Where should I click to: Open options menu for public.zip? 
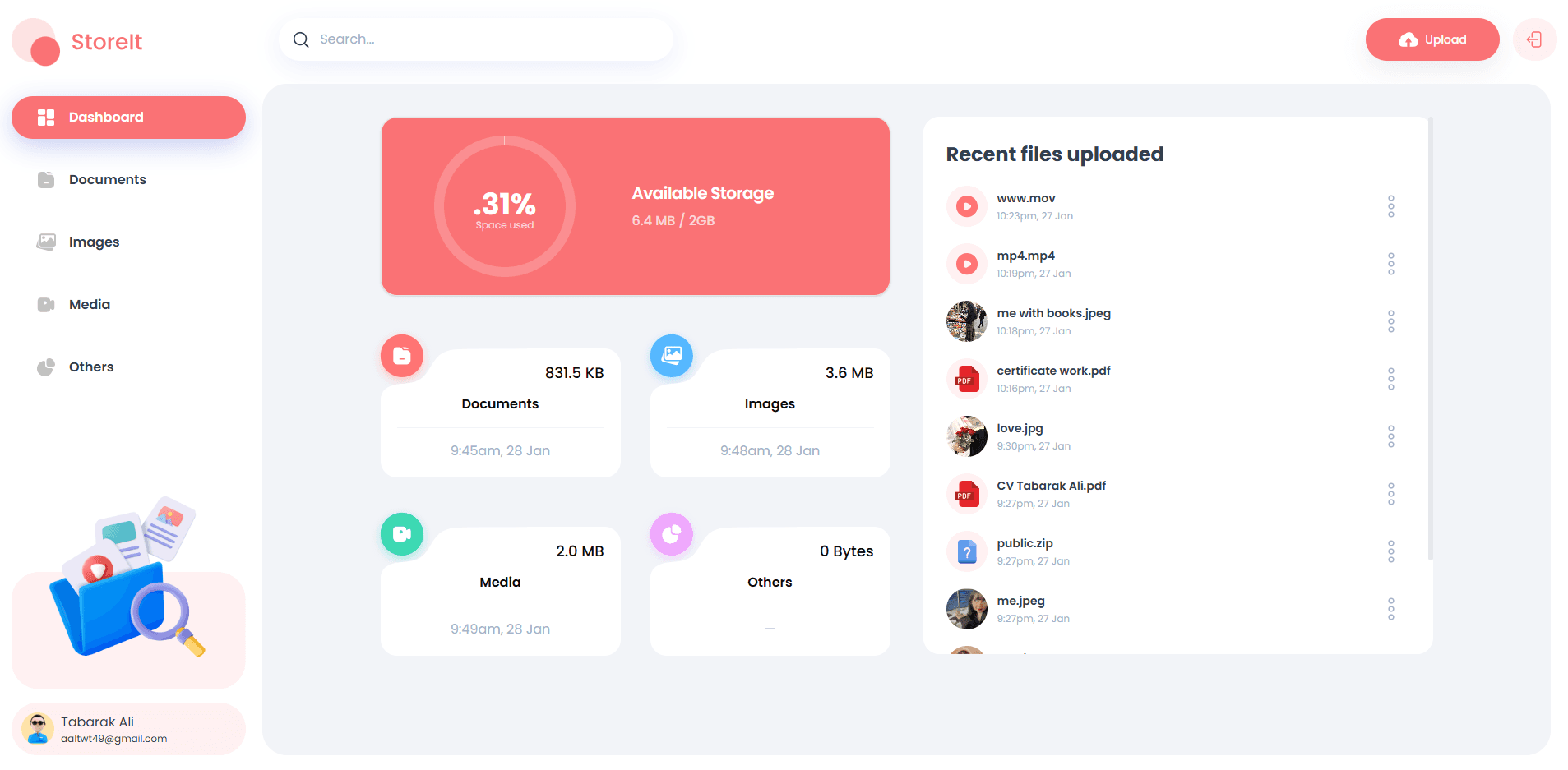click(1391, 551)
